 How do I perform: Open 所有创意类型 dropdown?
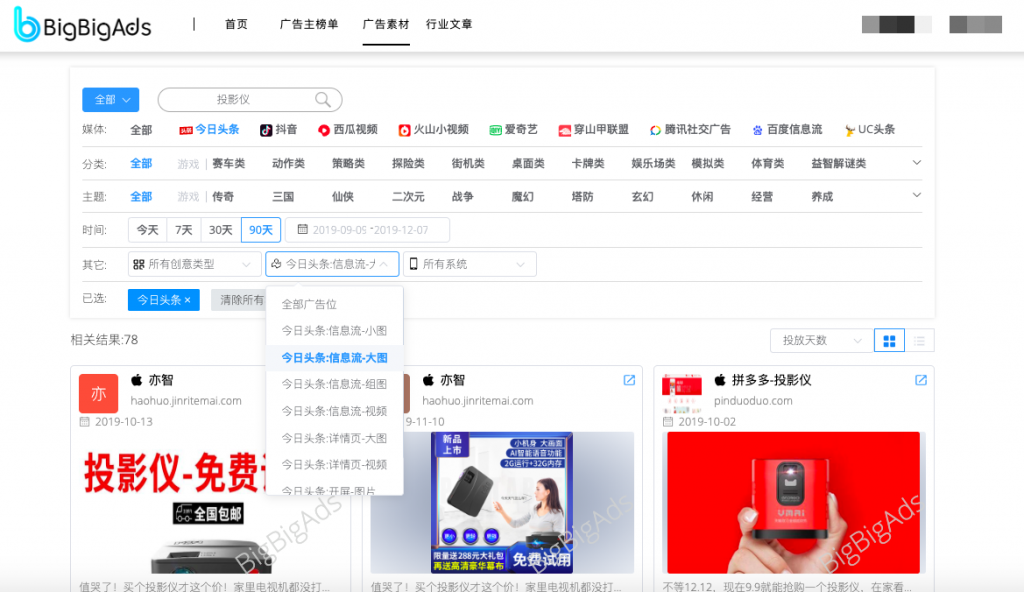tap(195, 264)
